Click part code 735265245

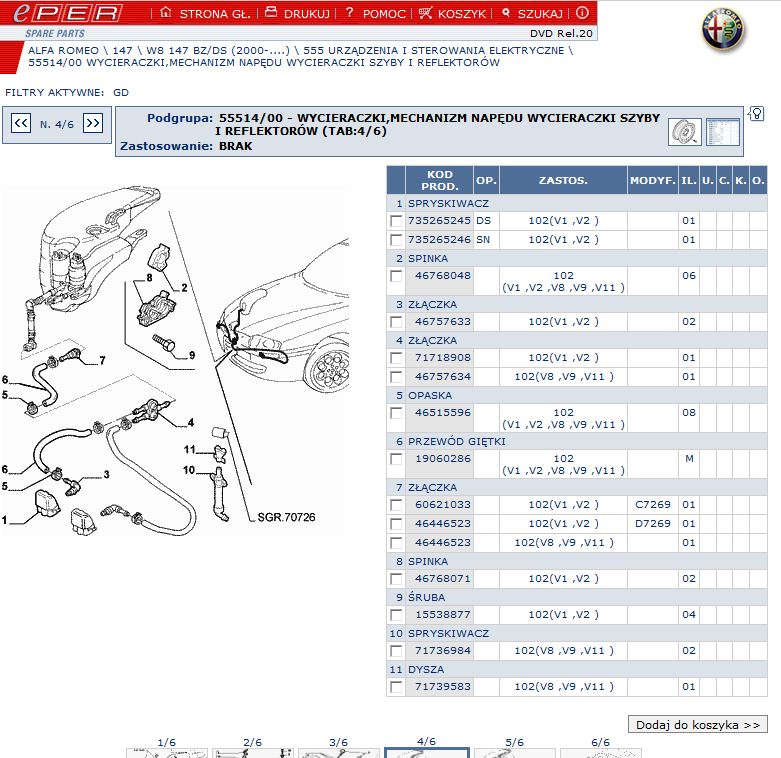coord(439,221)
